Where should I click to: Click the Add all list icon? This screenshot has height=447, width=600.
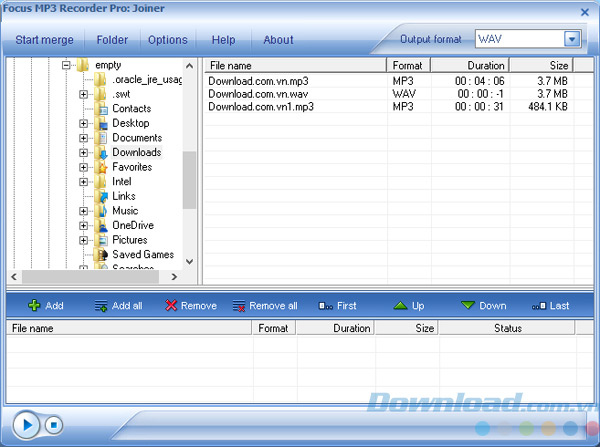click(x=101, y=306)
